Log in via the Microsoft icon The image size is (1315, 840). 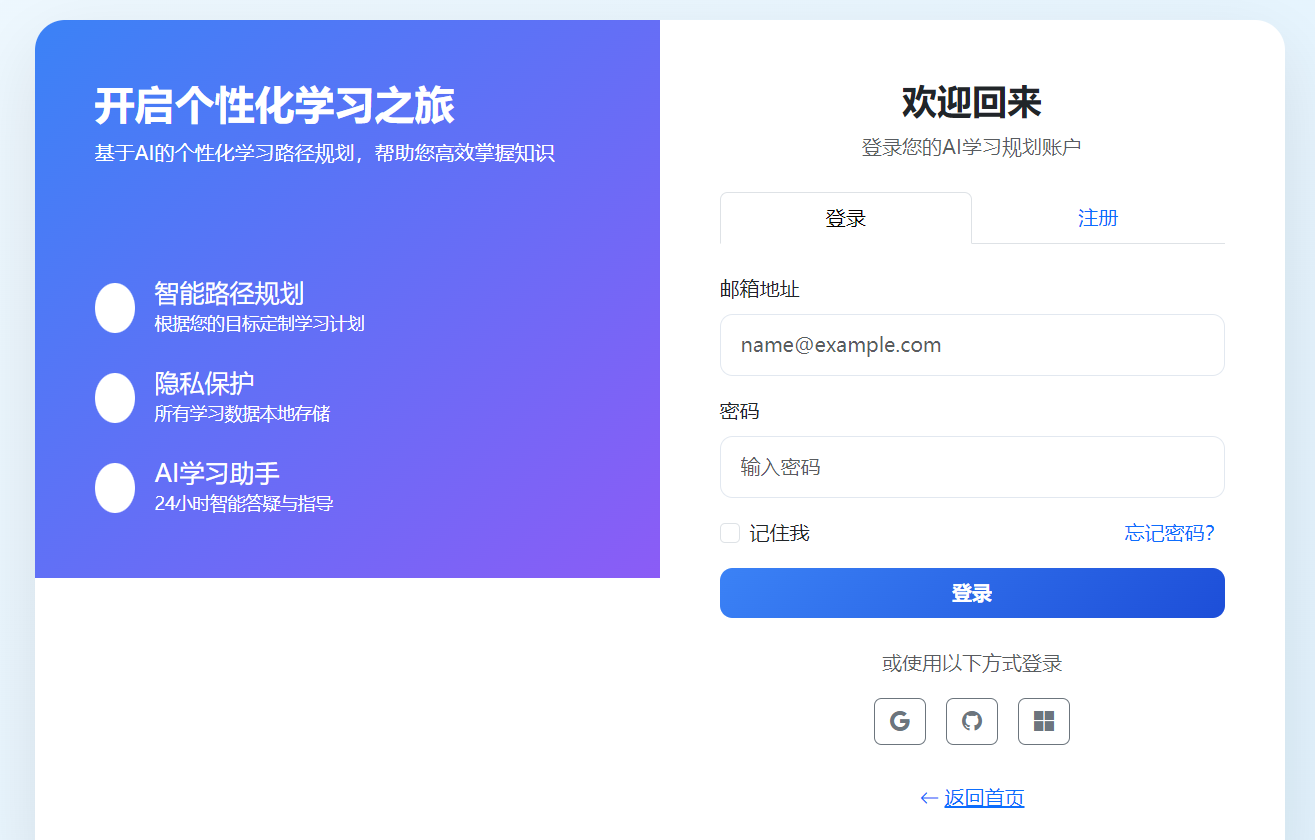click(1043, 721)
